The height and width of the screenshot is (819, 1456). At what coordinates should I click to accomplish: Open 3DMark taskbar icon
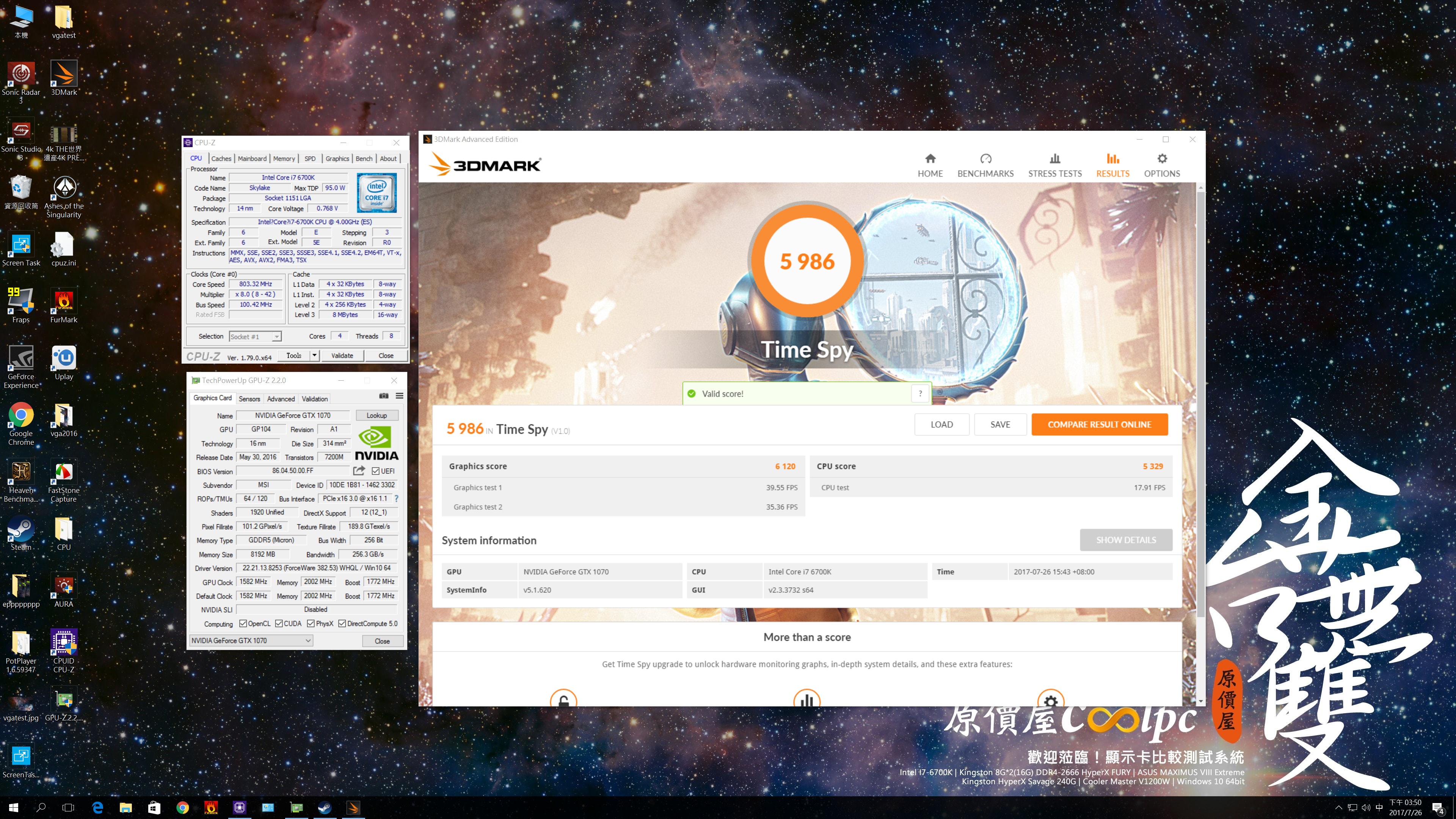353,808
